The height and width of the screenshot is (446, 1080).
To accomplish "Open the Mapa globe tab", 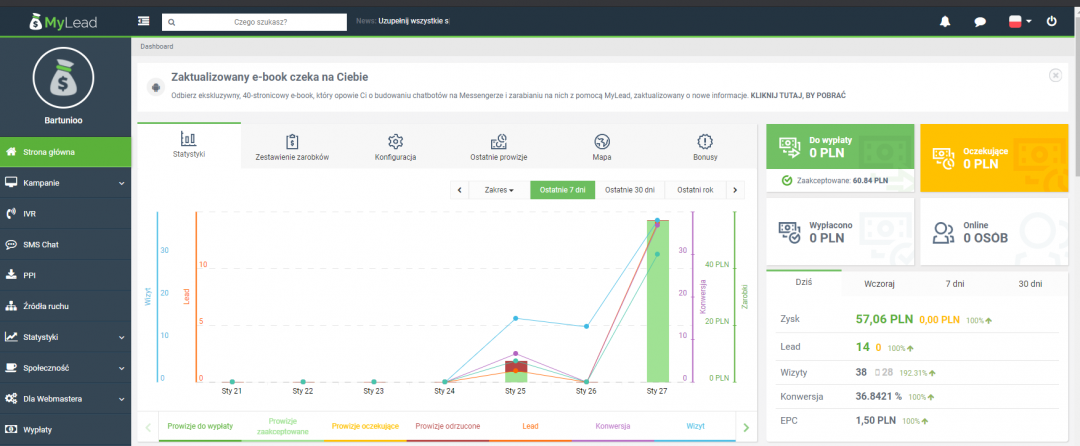I will (x=601, y=147).
